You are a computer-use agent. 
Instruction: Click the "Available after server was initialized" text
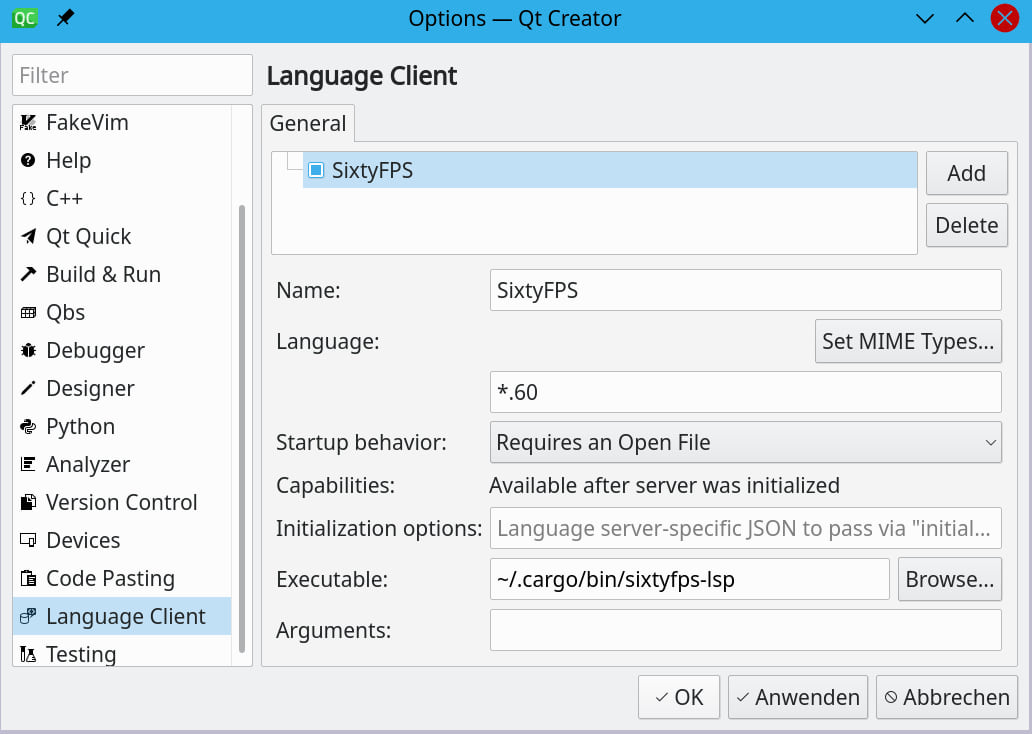coord(664,485)
